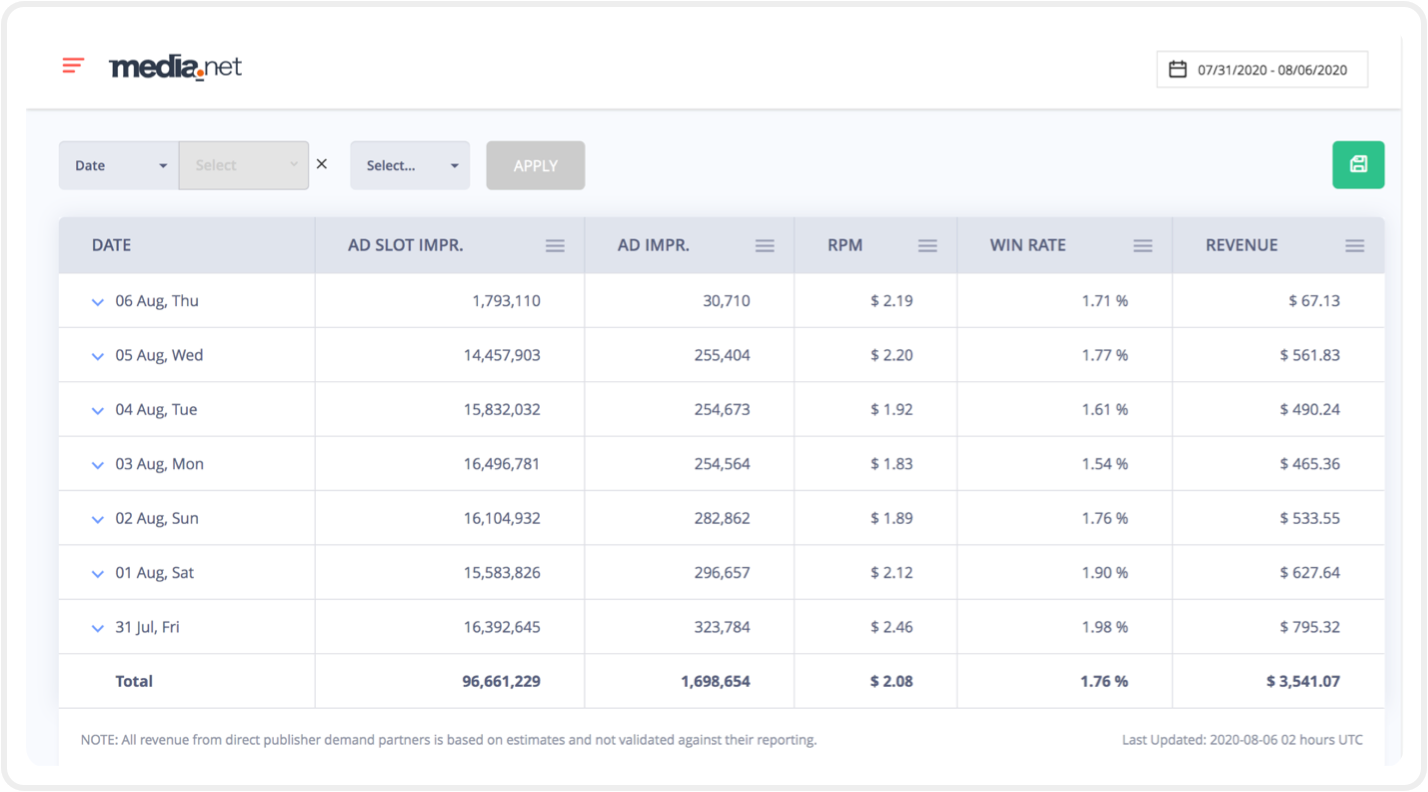Screen dimensions: 1428x792
Task: Open the WIN RATE column menu icon
Action: 1143,246
